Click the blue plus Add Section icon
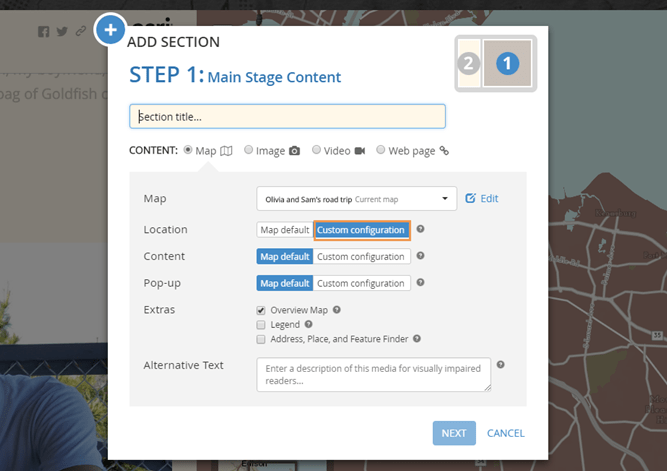 coord(110,29)
